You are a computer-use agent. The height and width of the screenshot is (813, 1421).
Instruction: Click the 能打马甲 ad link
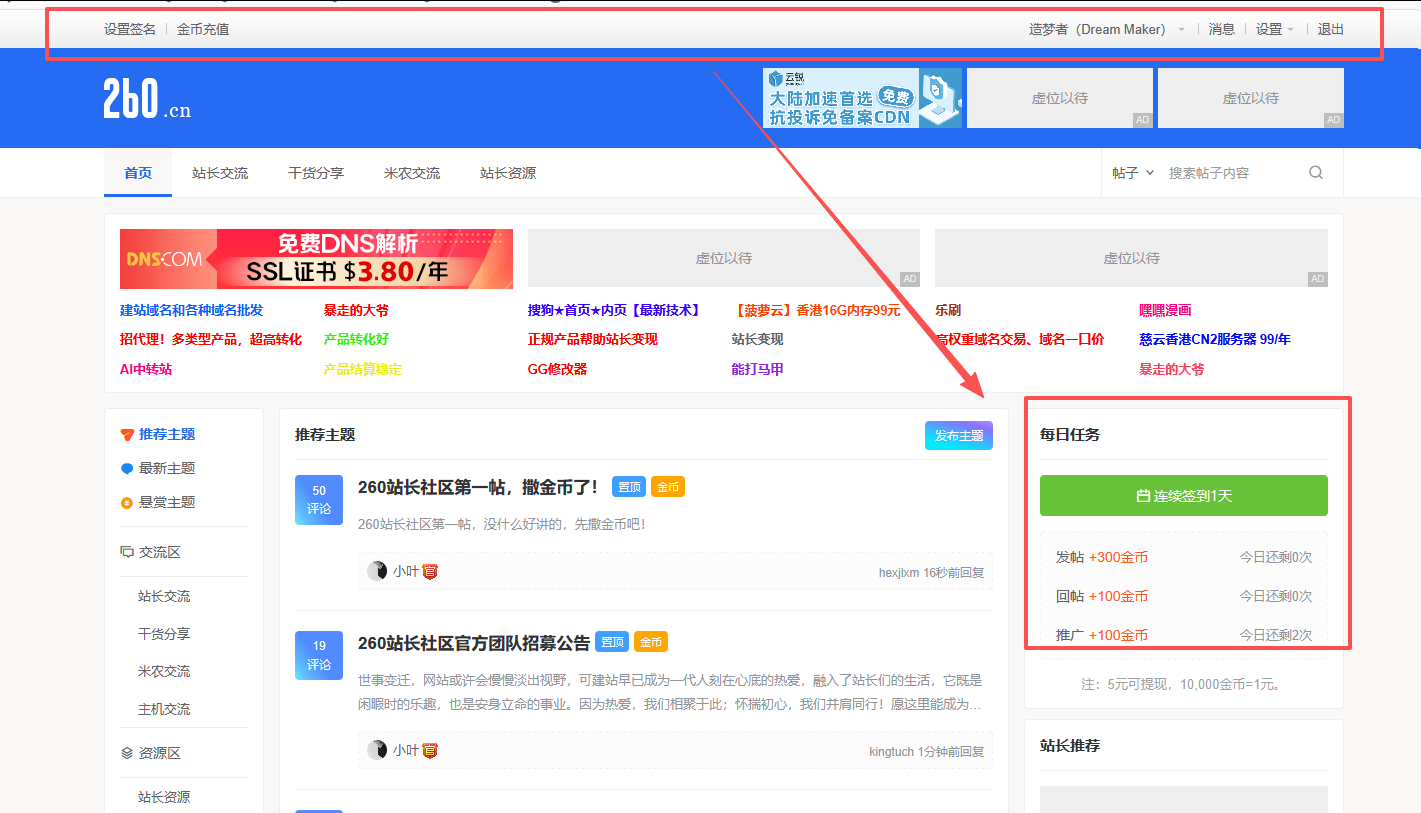(x=757, y=369)
